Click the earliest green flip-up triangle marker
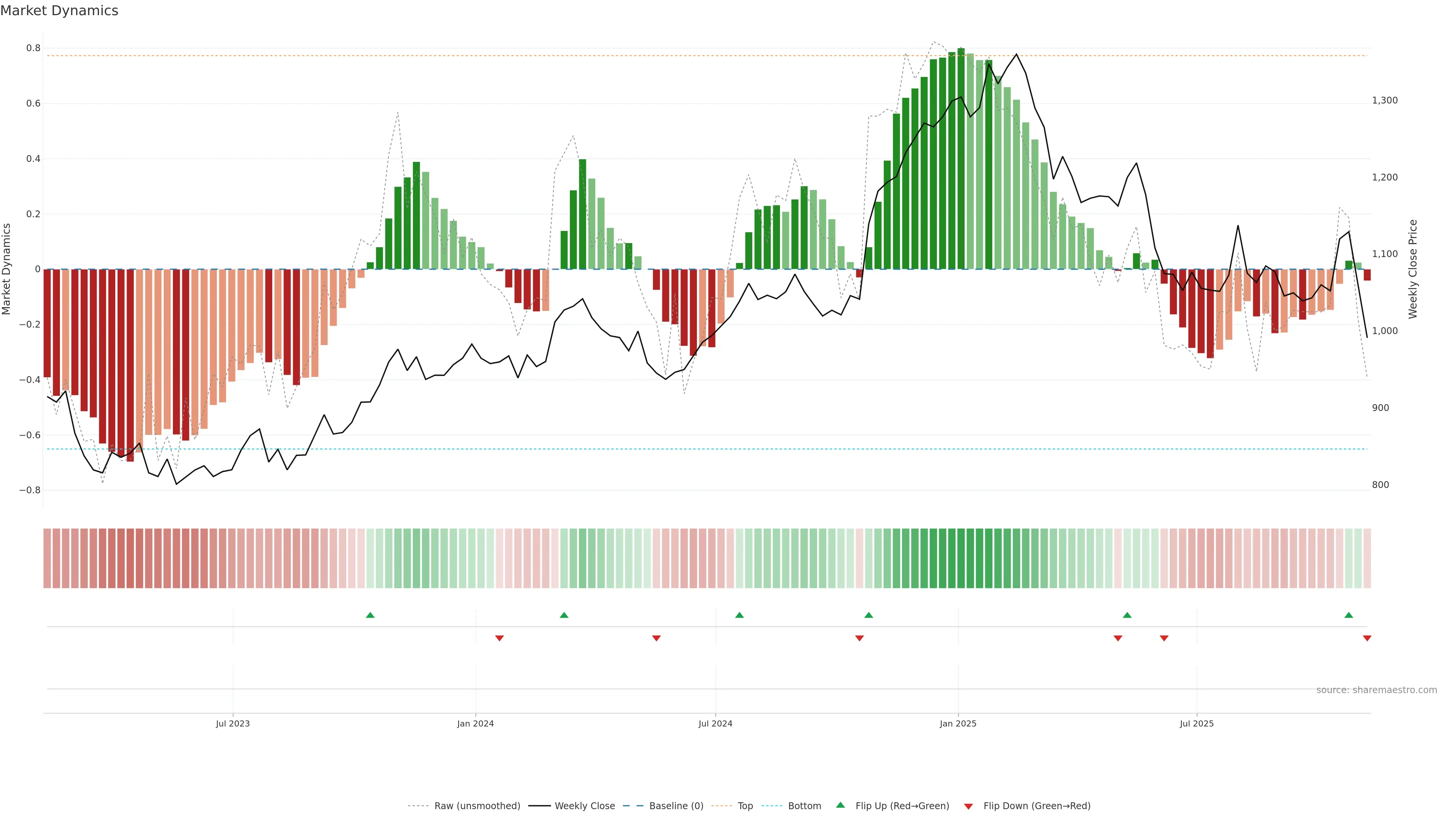 click(x=370, y=615)
